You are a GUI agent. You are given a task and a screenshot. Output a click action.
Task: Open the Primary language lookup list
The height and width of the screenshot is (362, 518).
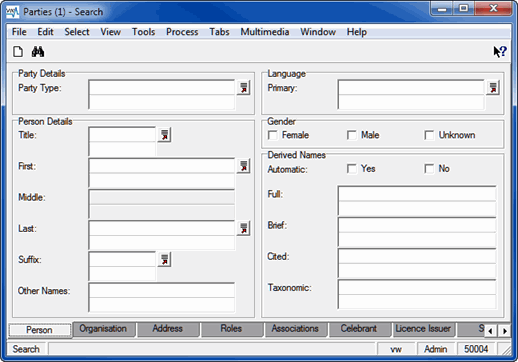[493, 88]
